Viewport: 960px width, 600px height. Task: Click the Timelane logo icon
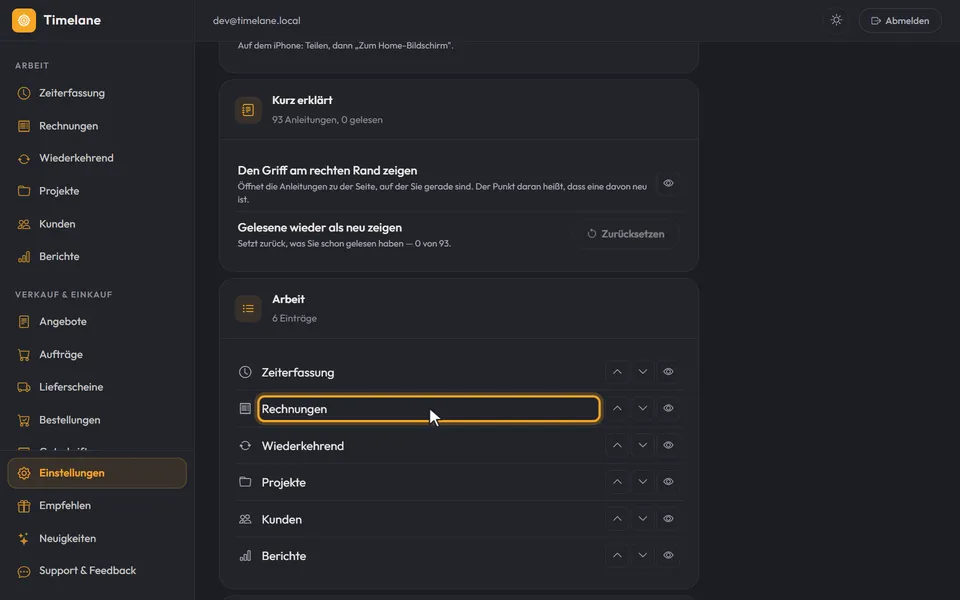pyautogui.click(x=24, y=20)
